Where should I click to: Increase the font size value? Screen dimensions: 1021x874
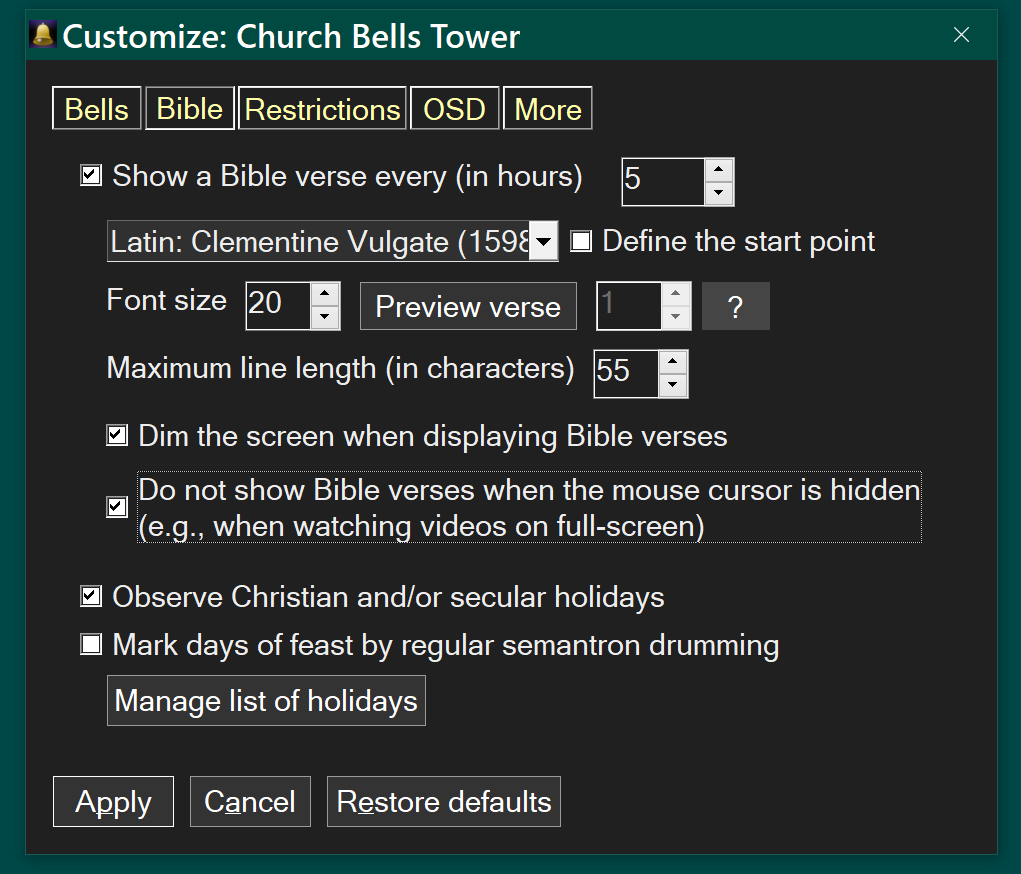[325, 294]
